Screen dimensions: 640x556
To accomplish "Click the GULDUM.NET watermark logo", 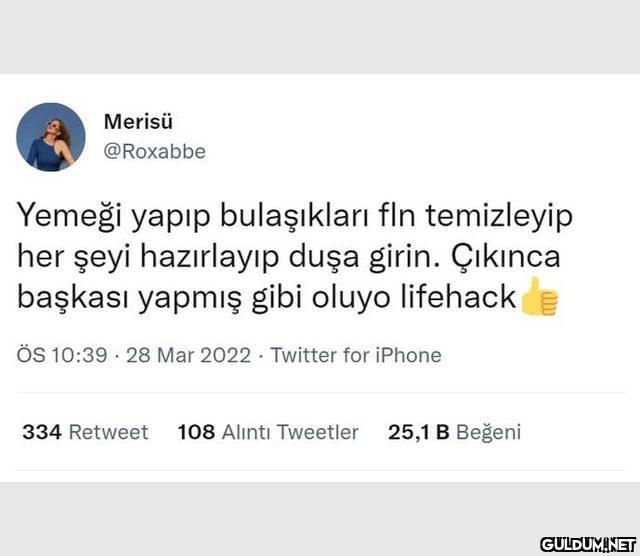I will click(x=589, y=545).
